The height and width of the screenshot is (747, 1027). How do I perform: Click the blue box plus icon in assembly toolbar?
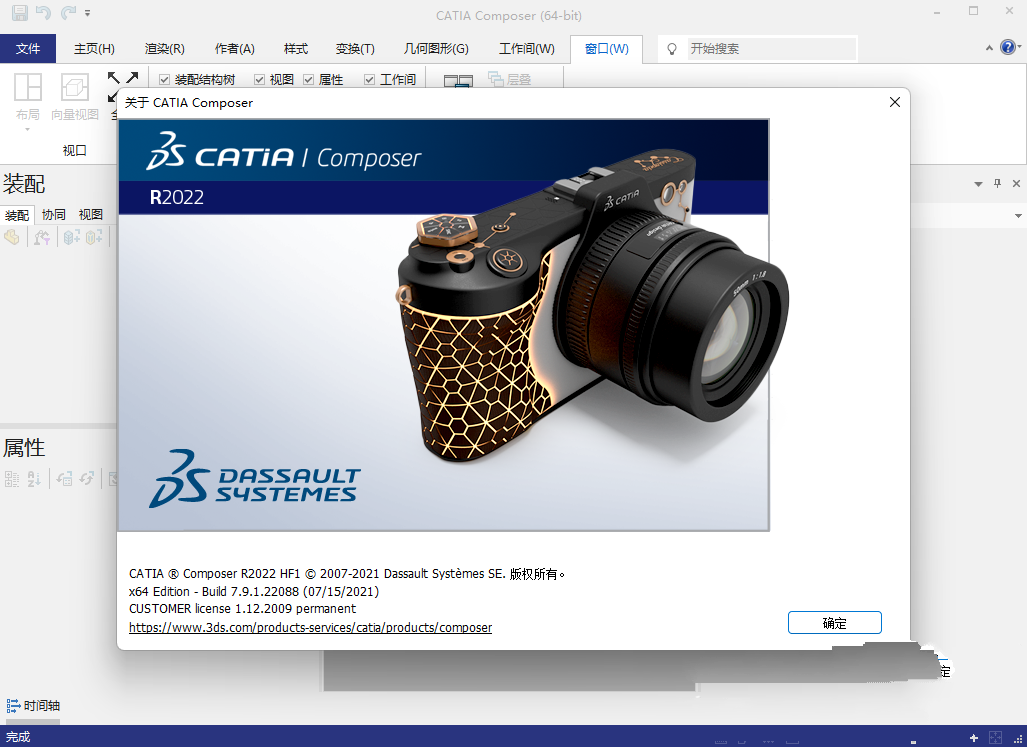click(x=71, y=237)
